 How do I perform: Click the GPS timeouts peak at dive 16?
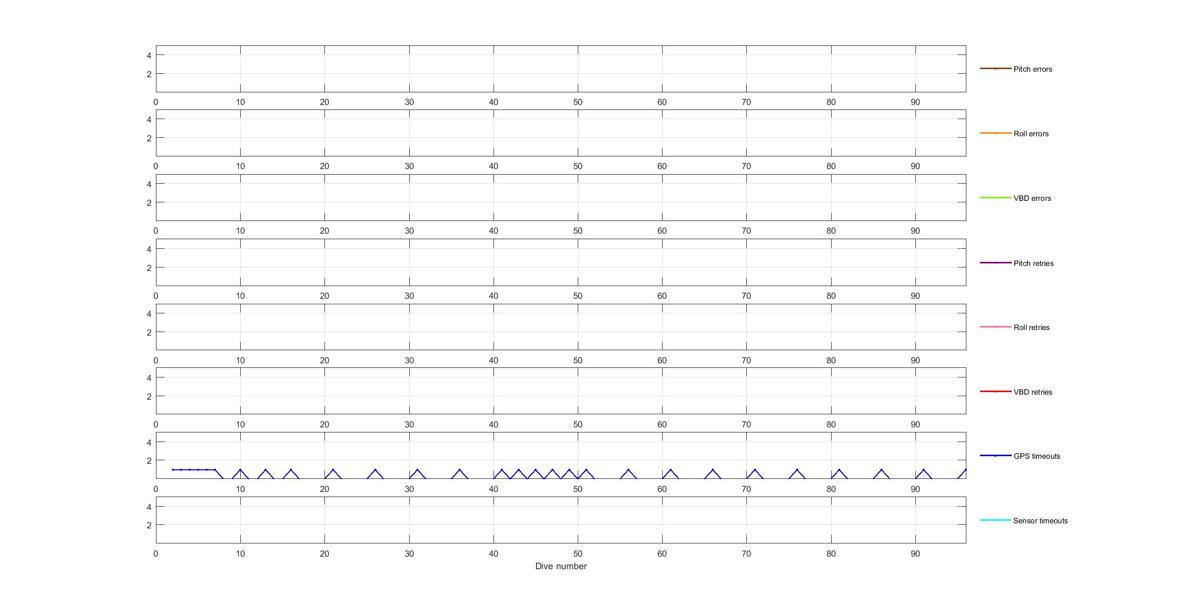[291, 470]
